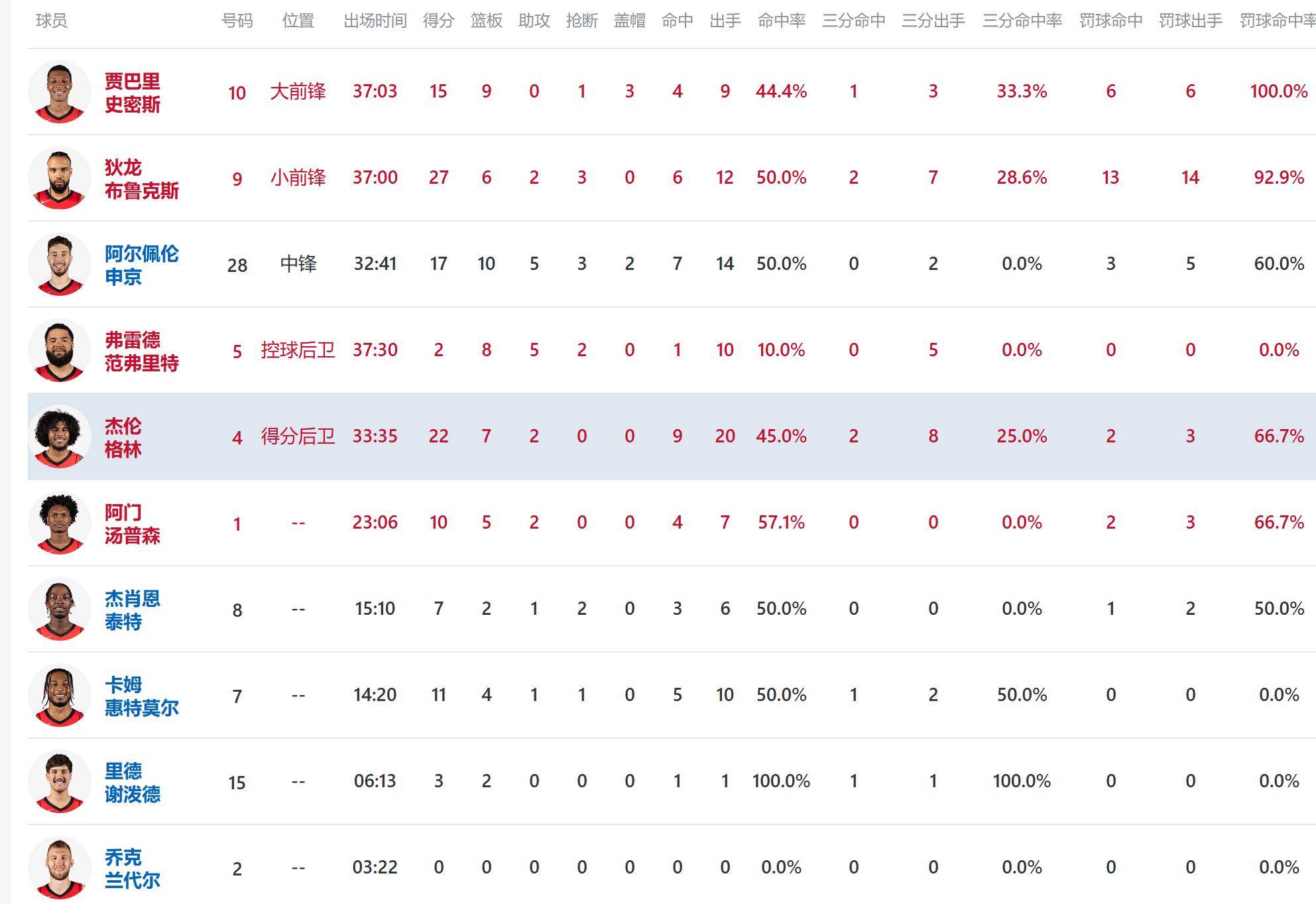This screenshot has width=1316, height=904.
Task: Click the 助攻 column header
Action: [x=534, y=21]
